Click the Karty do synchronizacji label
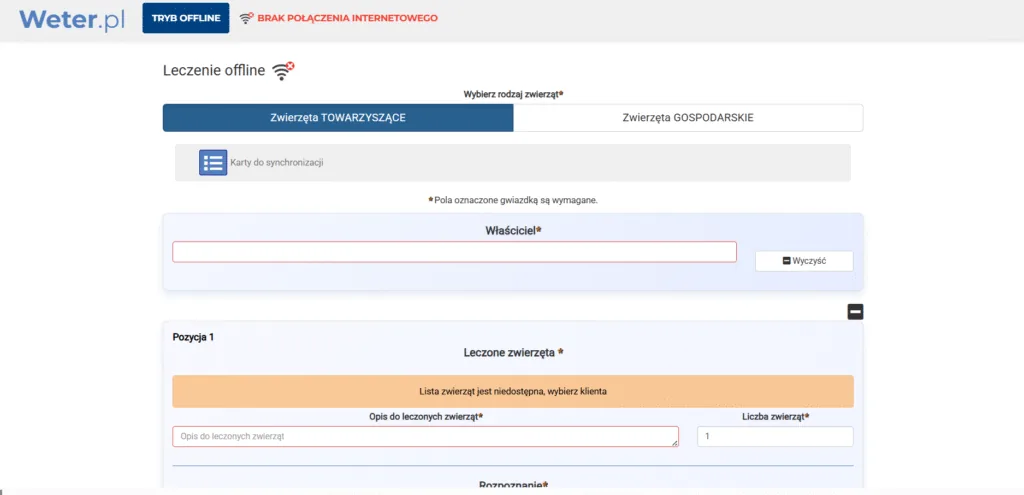Image resolution: width=1024 pixels, height=495 pixels. 277,163
